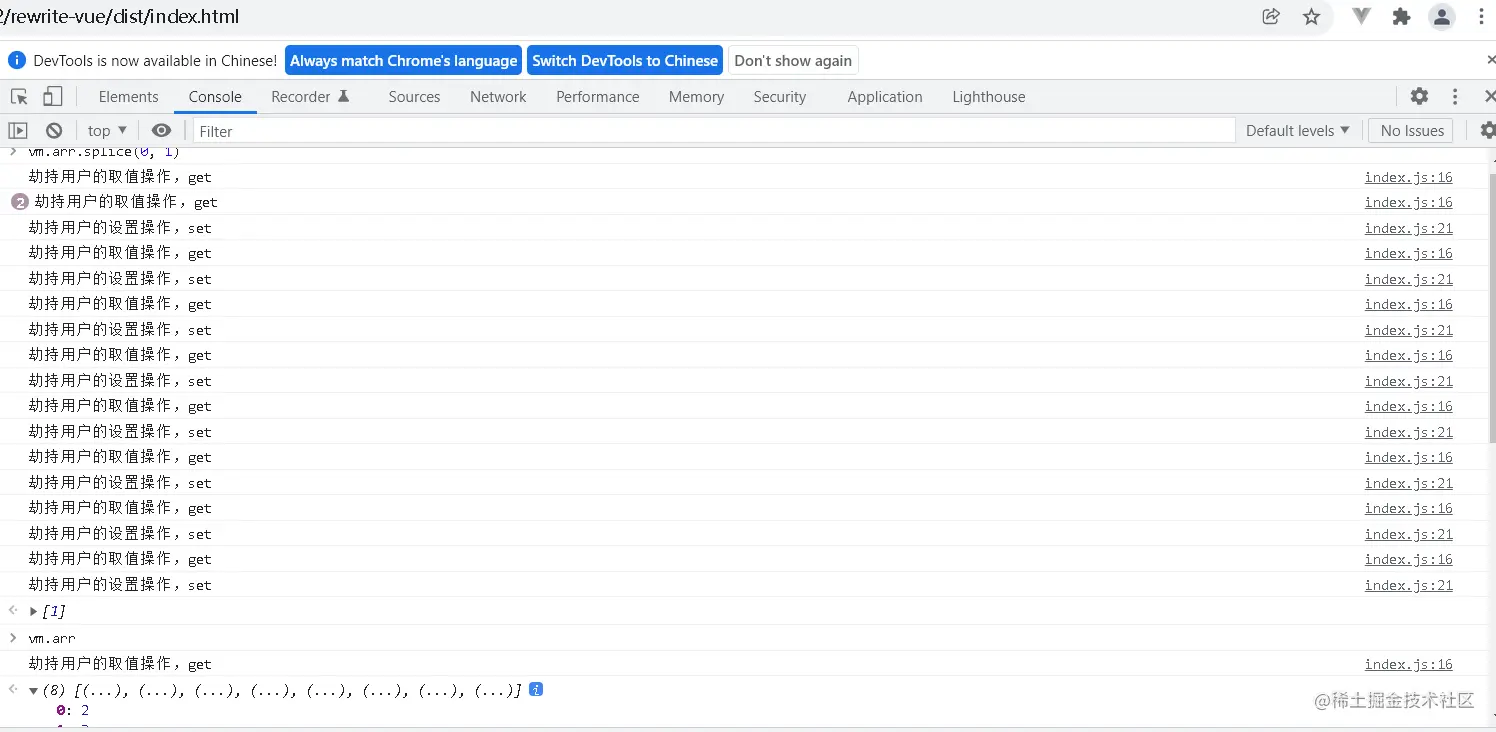
Task: Toggle the device toolbar icon
Action: 52,96
